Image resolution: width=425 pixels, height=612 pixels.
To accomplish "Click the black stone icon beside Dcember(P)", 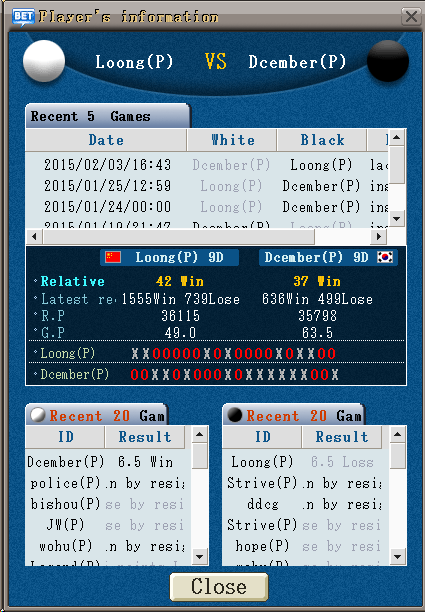I will click(388, 61).
